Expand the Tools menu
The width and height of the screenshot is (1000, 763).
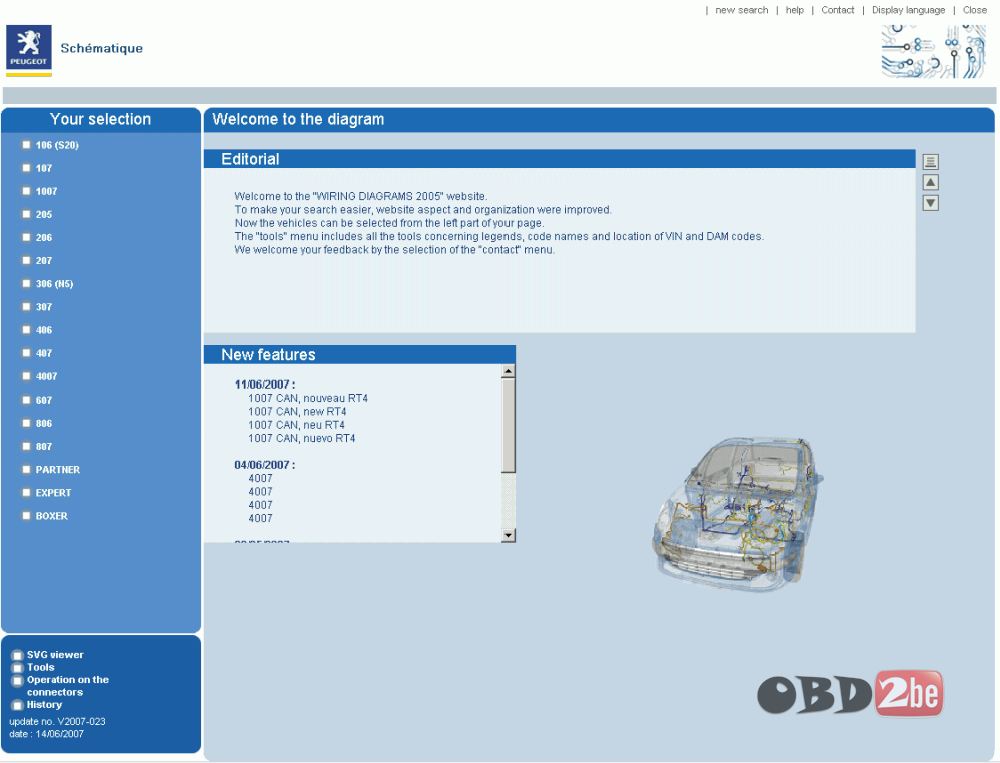[x=40, y=667]
